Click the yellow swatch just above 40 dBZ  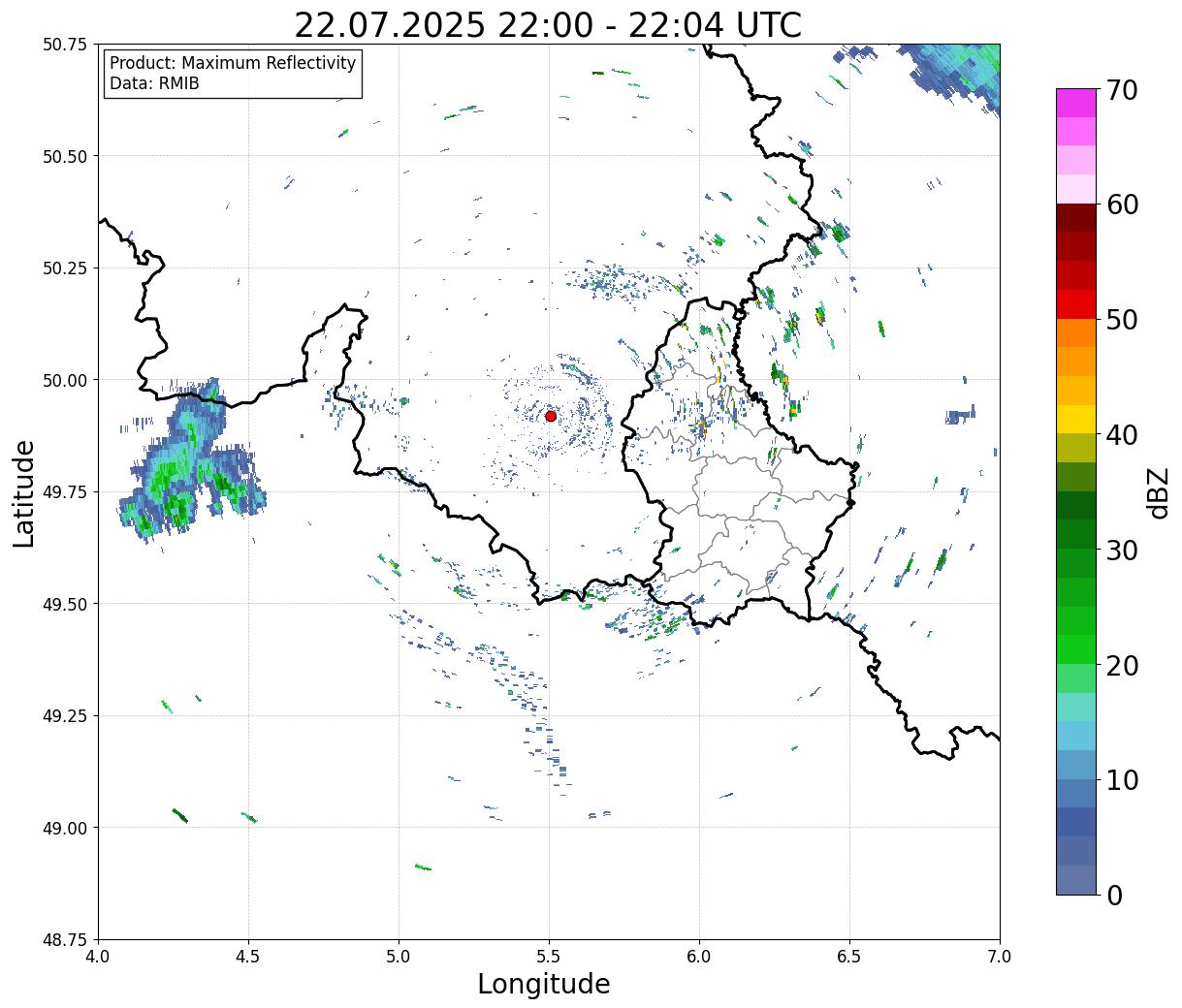(1076, 420)
